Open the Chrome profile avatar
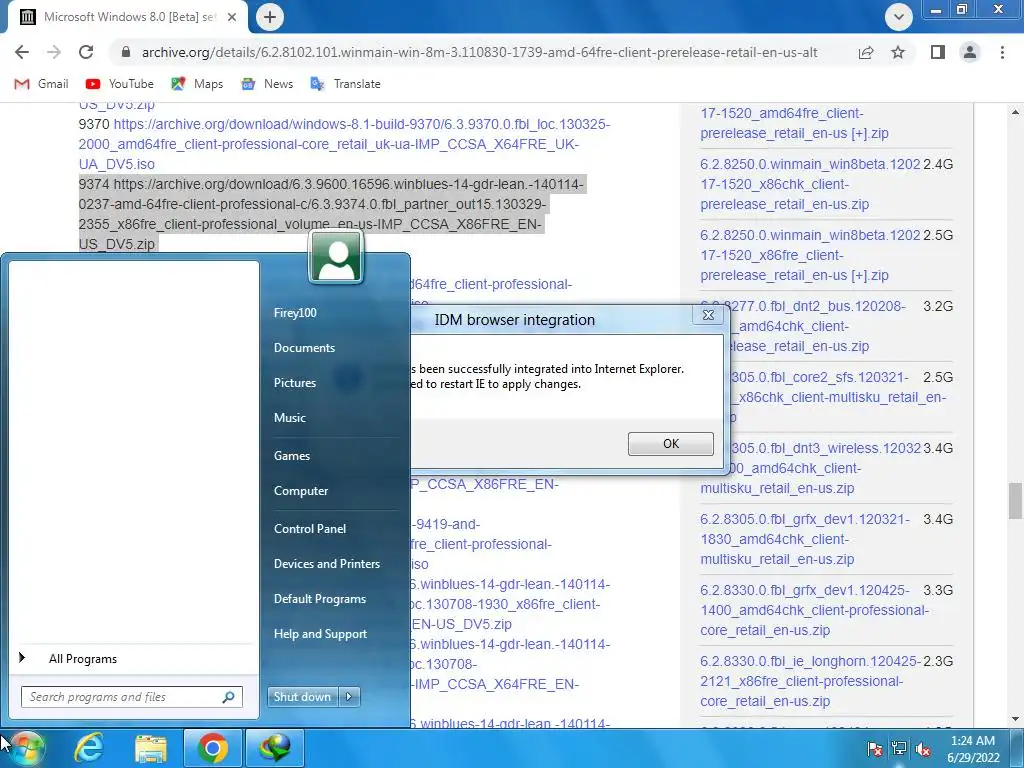1024x768 pixels. tap(970, 52)
